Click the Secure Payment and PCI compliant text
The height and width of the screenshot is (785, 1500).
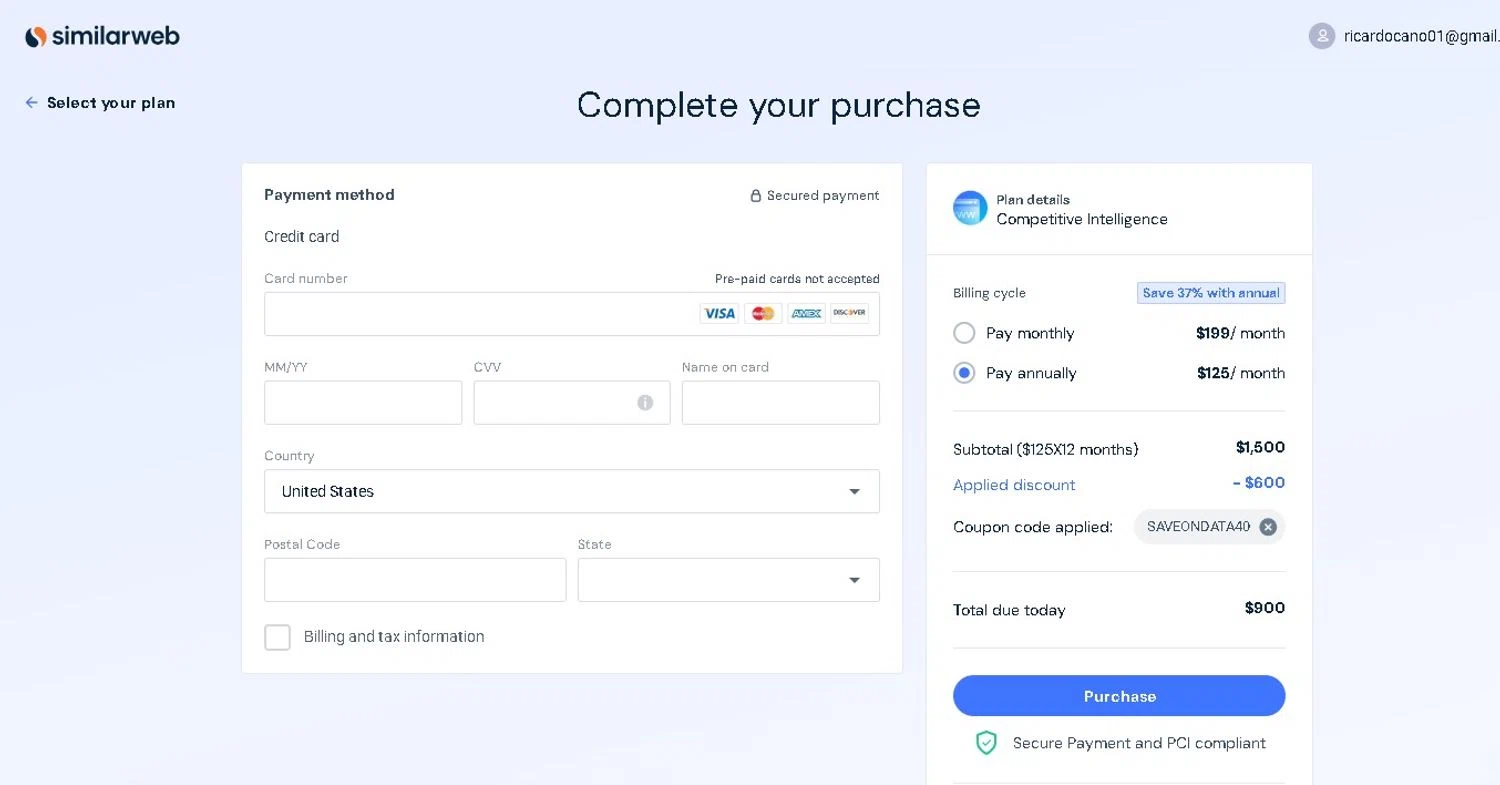[x=1139, y=743]
